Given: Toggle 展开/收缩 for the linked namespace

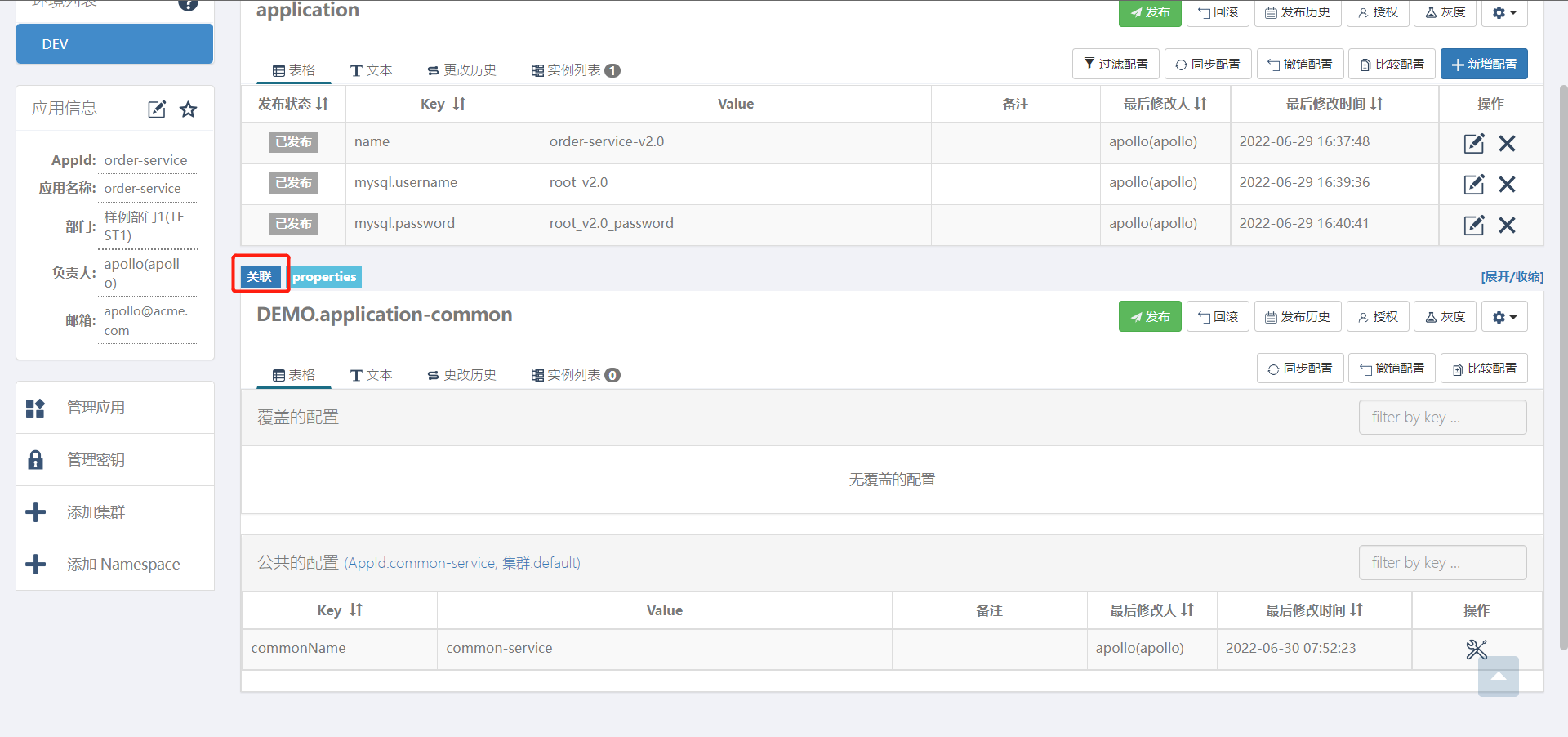Looking at the screenshot, I should (x=1512, y=277).
